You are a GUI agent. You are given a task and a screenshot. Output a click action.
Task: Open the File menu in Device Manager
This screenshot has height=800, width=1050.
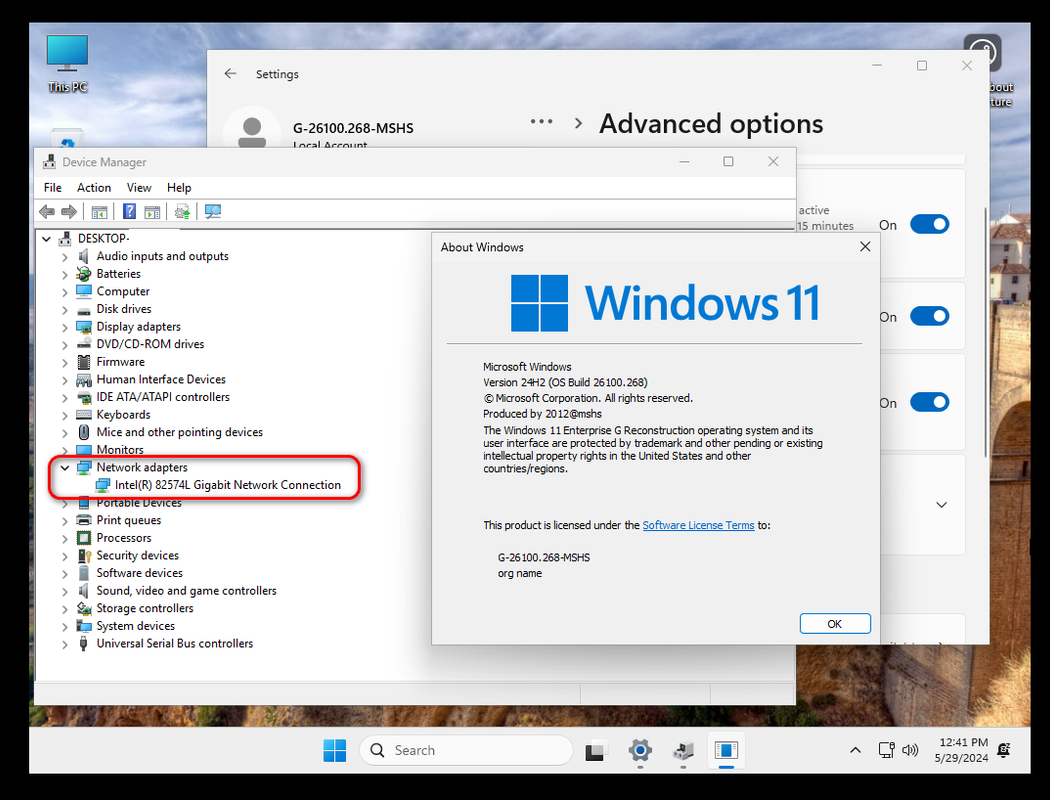(53, 187)
